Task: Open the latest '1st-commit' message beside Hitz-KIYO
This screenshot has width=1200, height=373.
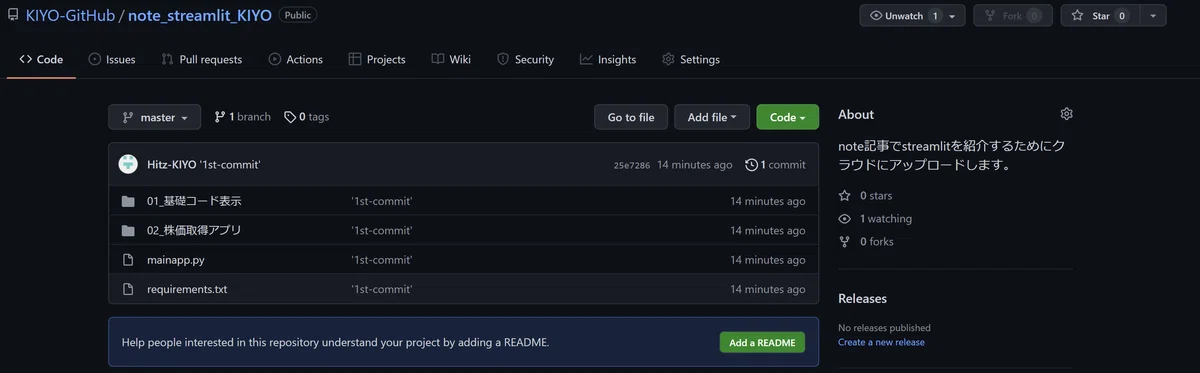Action: pos(230,165)
